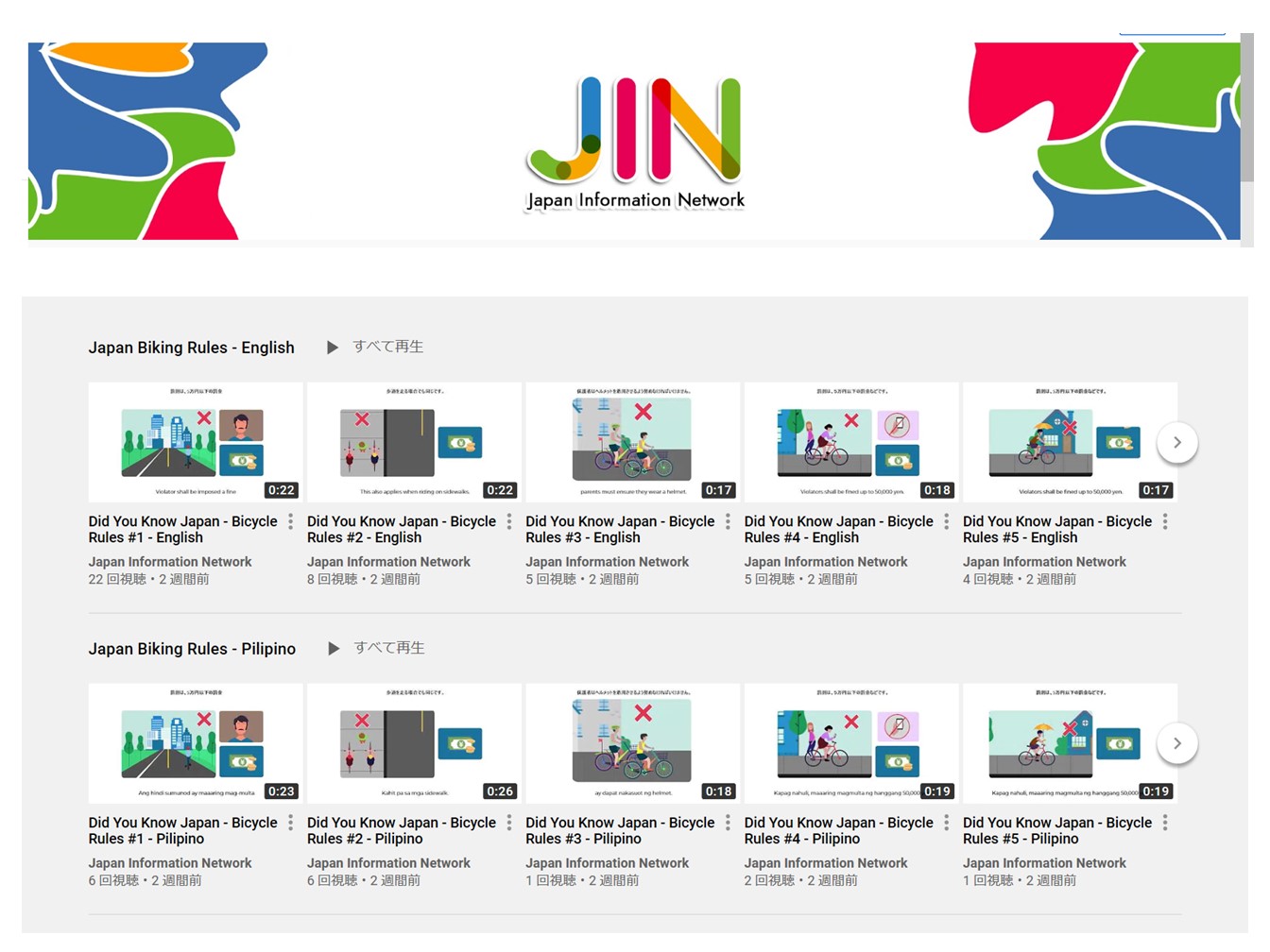Open thumbnail of Bicycle Rules #3 - Pilipino

click(633, 743)
